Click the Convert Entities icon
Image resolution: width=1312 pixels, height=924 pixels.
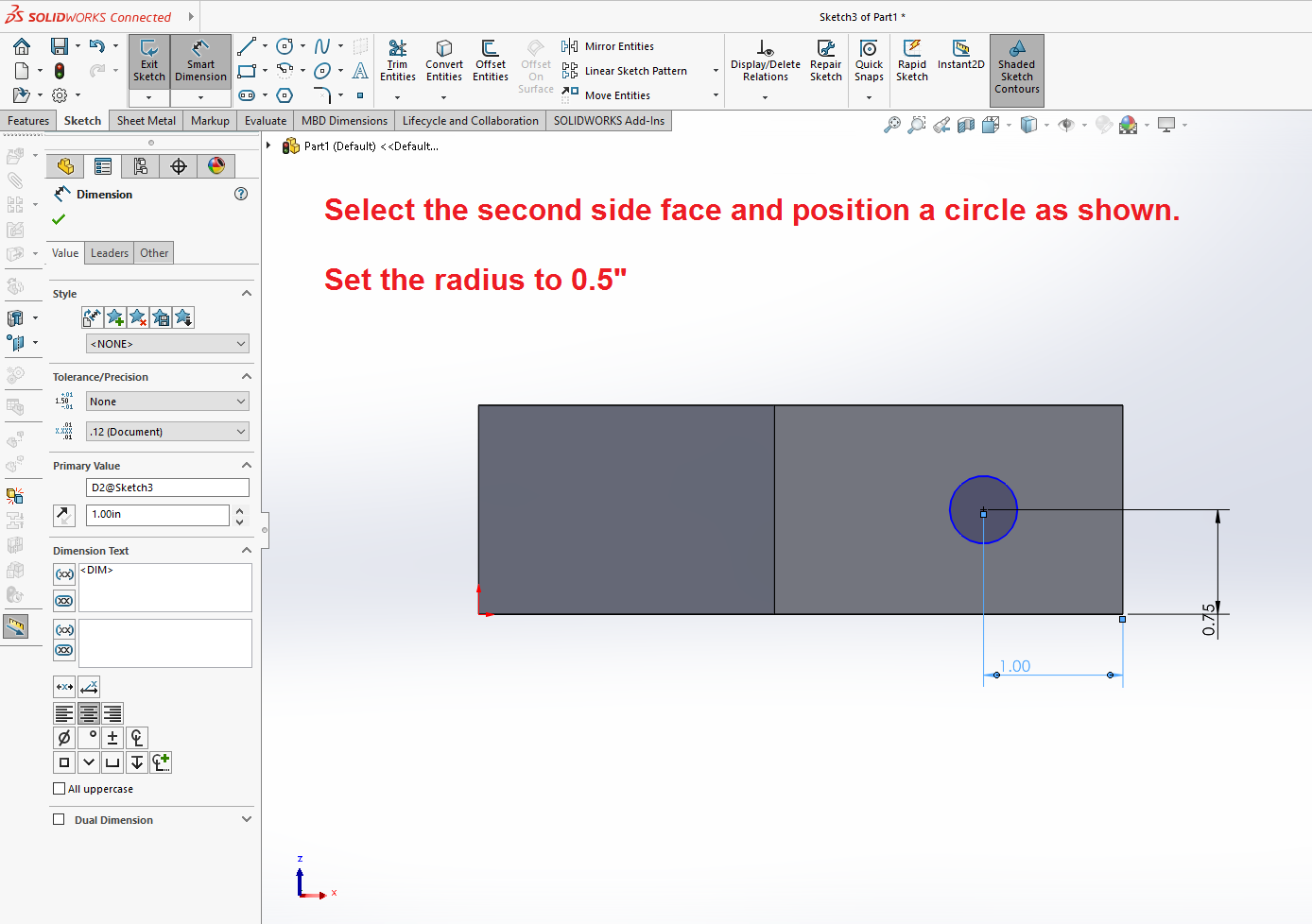pyautogui.click(x=443, y=60)
